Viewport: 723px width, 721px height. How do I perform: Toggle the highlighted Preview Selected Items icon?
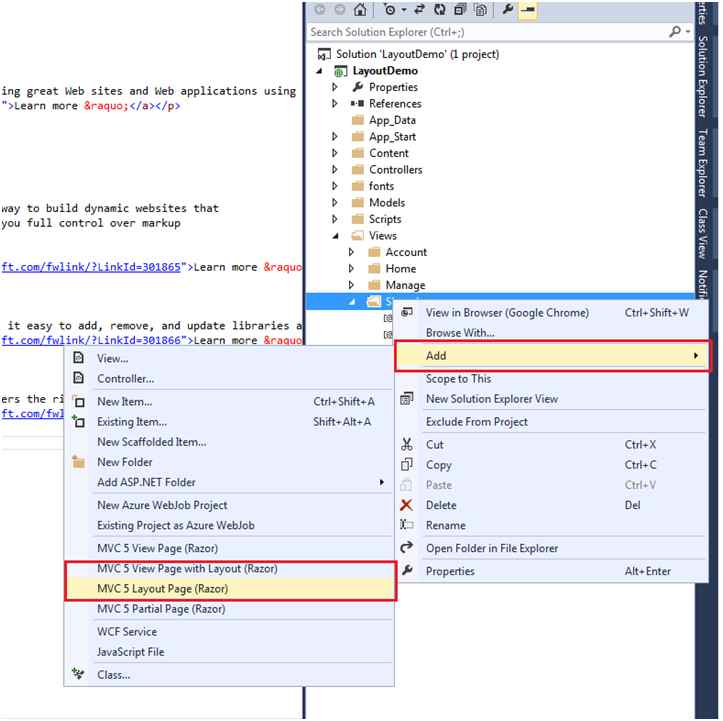click(x=528, y=10)
